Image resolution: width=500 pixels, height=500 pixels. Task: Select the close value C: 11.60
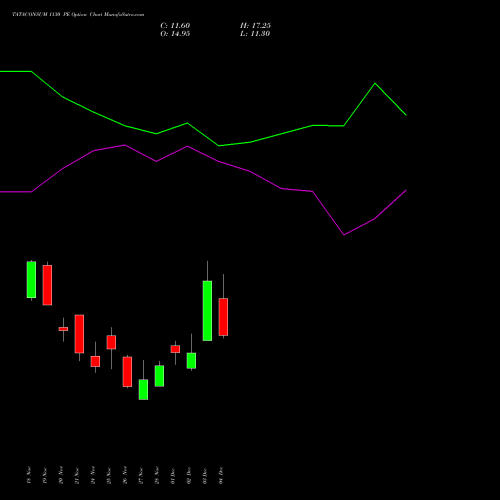pyautogui.click(x=175, y=26)
